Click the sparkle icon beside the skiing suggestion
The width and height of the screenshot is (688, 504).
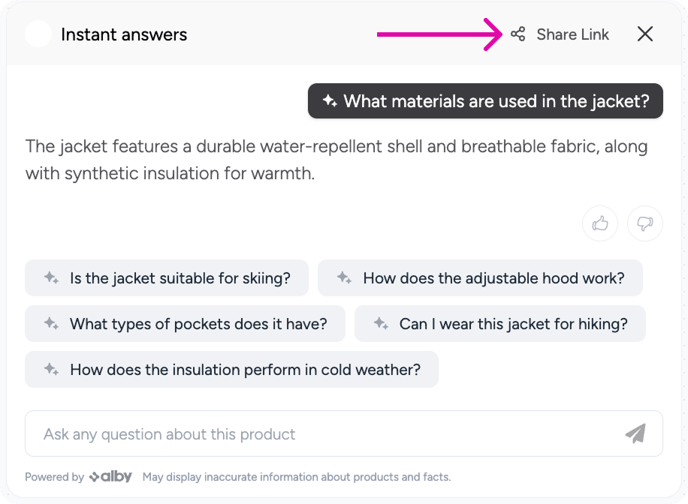(51, 278)
